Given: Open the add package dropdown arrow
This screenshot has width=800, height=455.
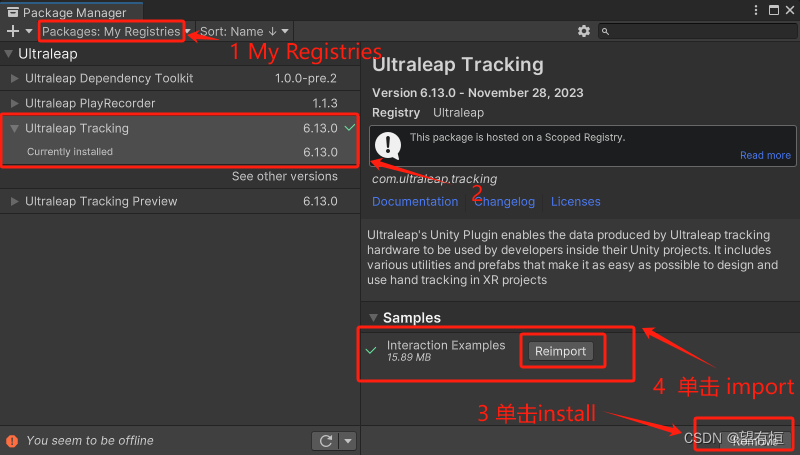Looking at the screenshot, I should (29, 32).
